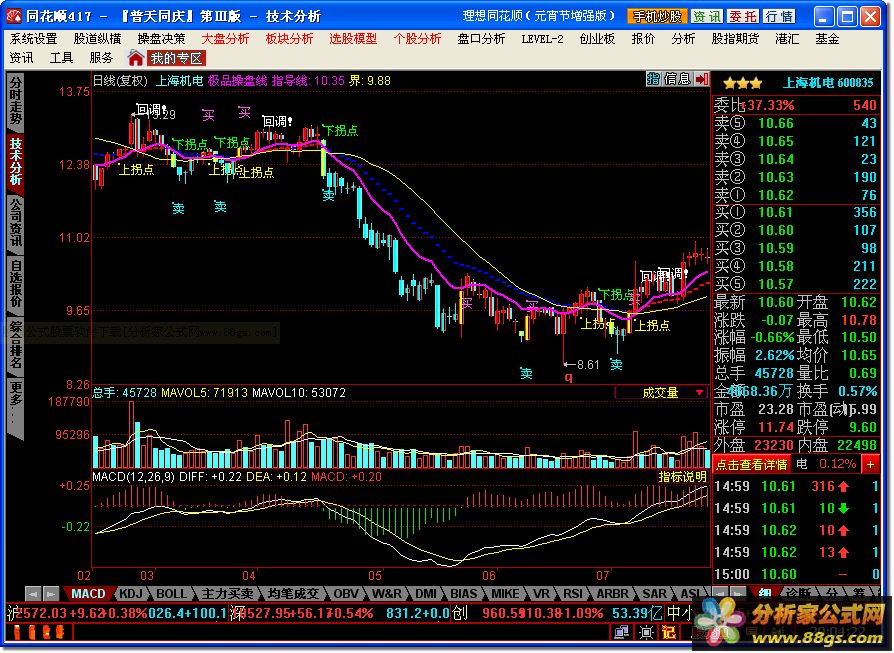Screen dimensions: 894x653
Task: Select the 均笔成交 indicator tab
Action: click(x=293, y=594)
